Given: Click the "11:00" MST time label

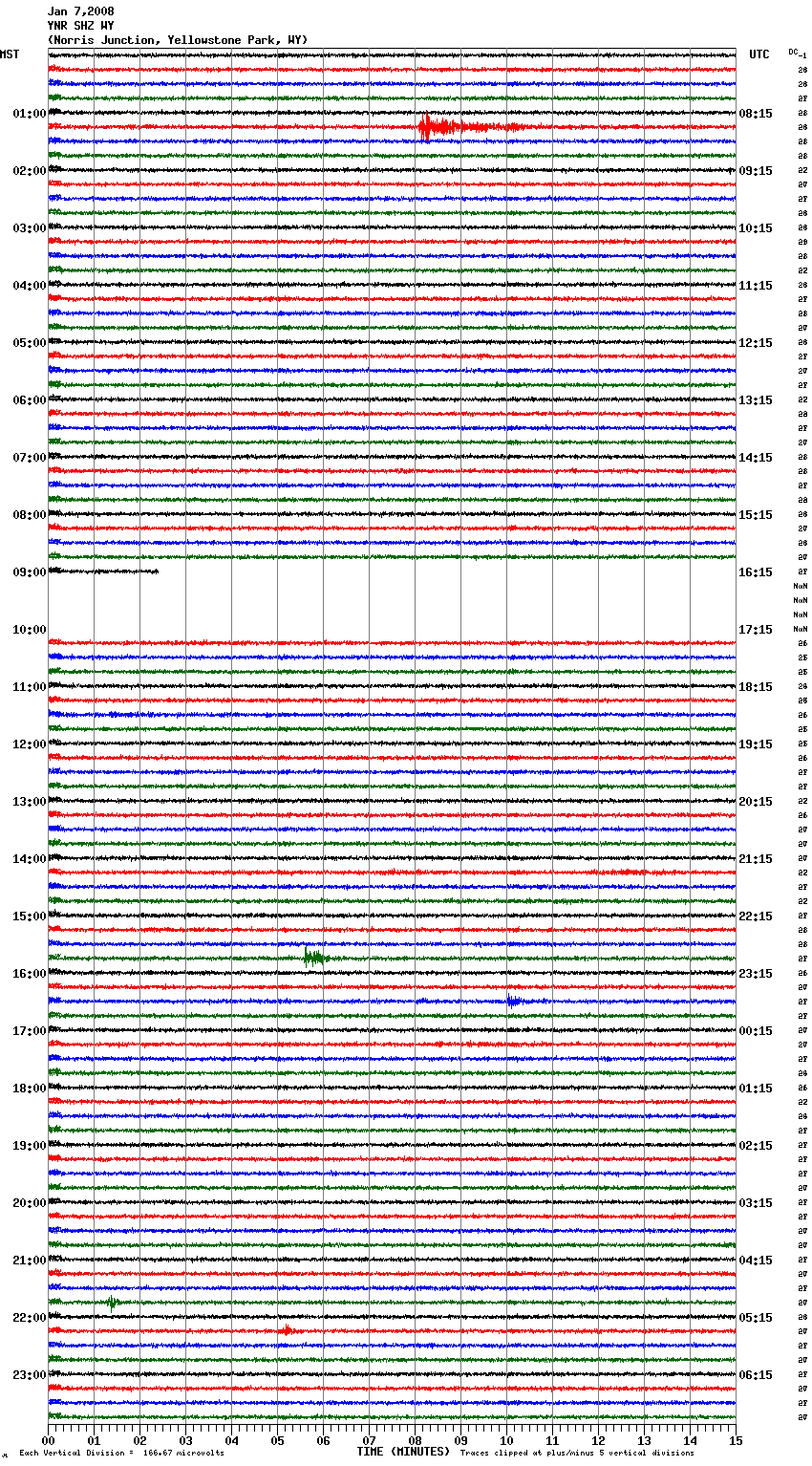Looking at the screenshot, I should pyautogui.click(x=30, y=687).
